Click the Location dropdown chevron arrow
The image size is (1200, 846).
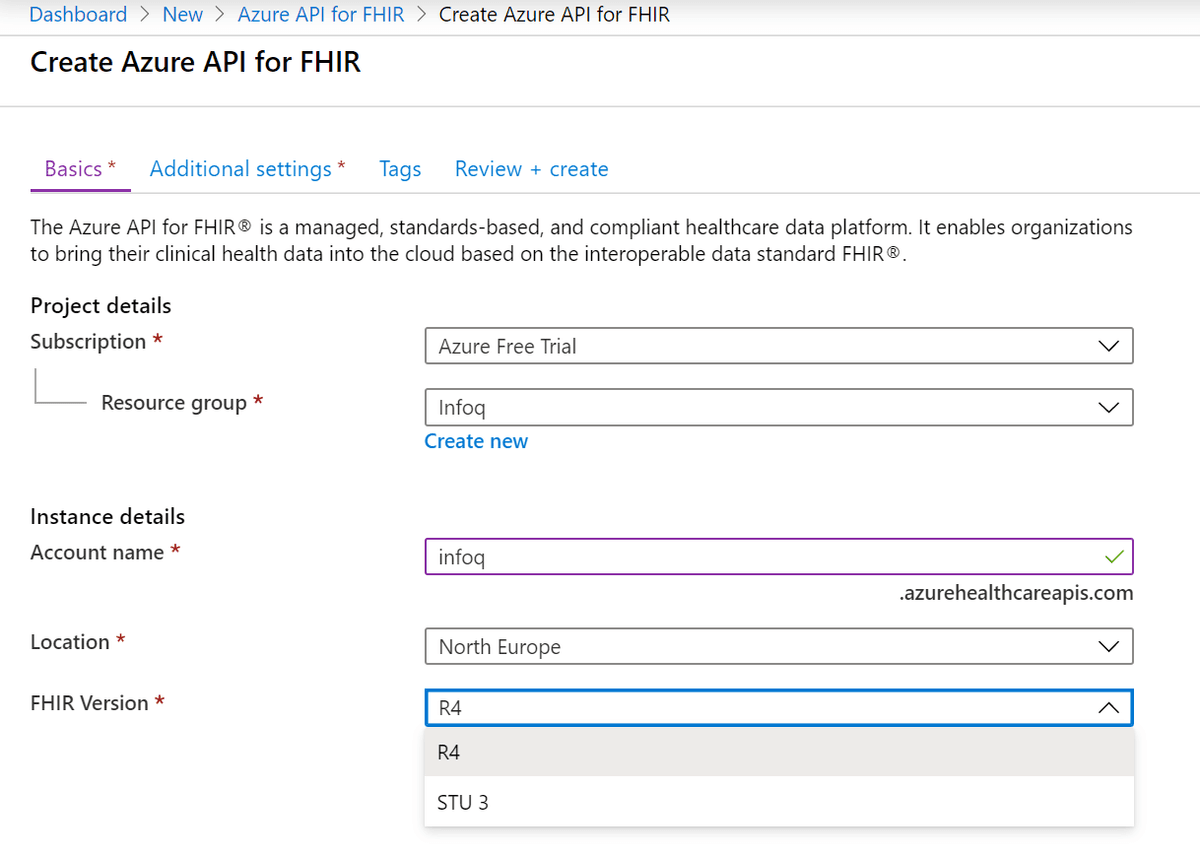coord(1108,646)
